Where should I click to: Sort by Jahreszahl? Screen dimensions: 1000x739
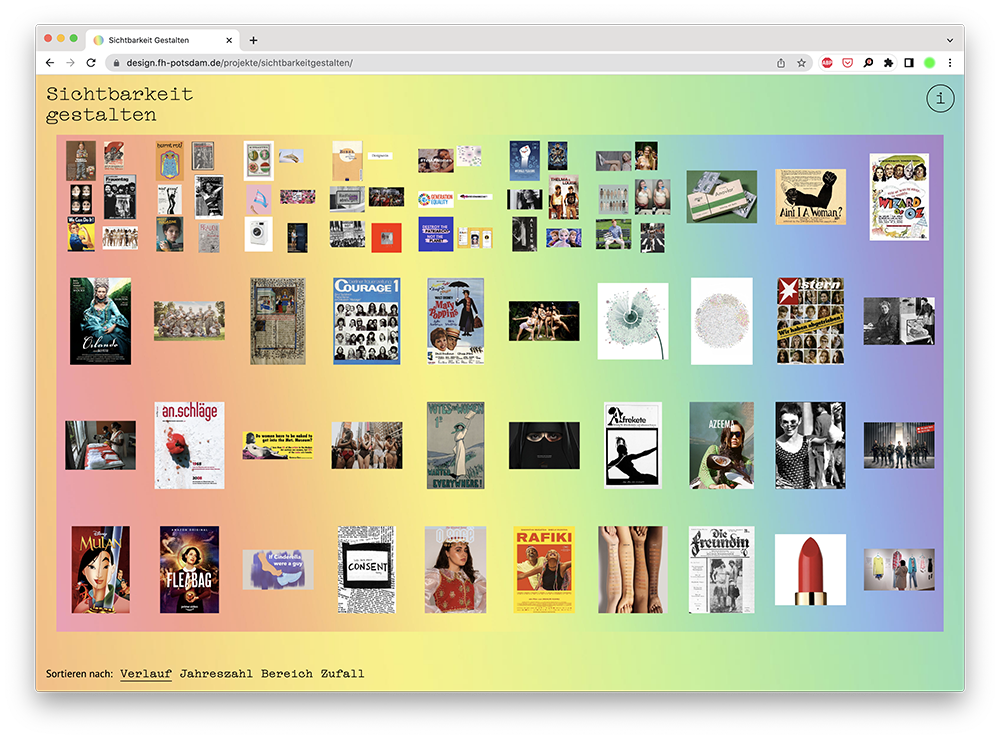point(216,674)
